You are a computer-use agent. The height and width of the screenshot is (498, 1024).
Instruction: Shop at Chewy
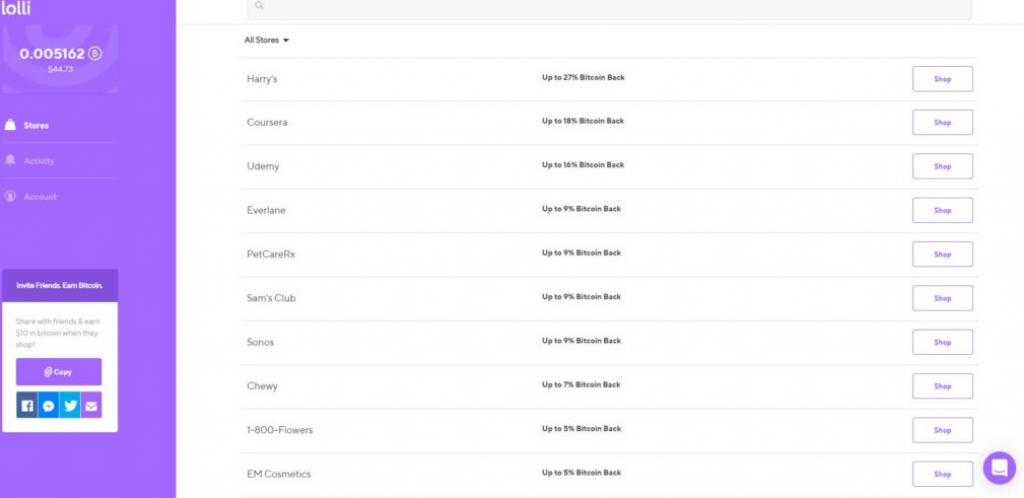(x=942, y=386)
